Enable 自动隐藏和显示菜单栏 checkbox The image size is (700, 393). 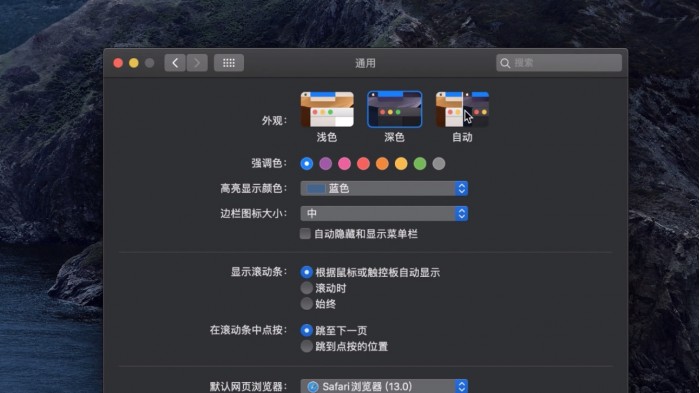click(305, 234)
